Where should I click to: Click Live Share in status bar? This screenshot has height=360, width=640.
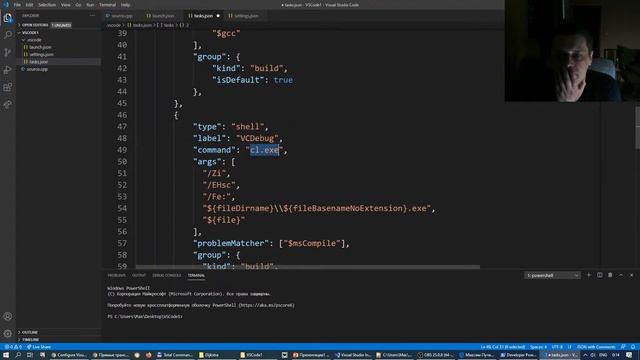(39, 347)
